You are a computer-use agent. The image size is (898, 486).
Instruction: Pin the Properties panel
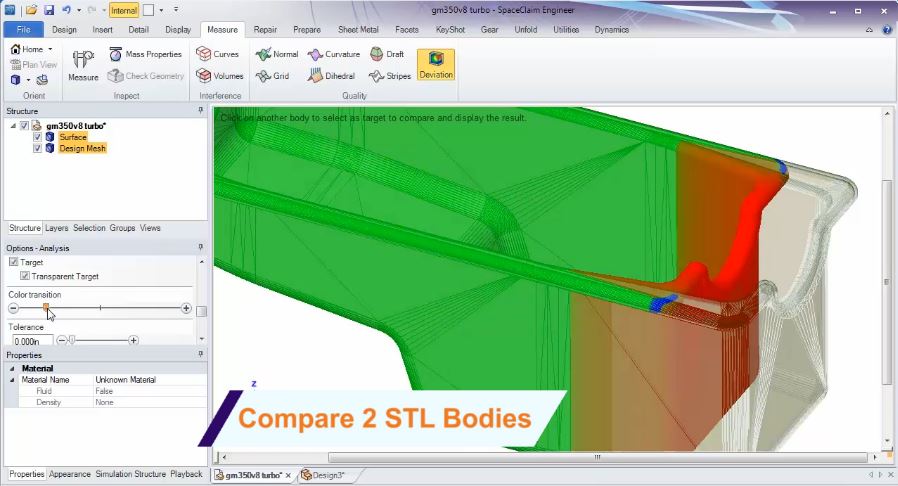tap(200, 354)
